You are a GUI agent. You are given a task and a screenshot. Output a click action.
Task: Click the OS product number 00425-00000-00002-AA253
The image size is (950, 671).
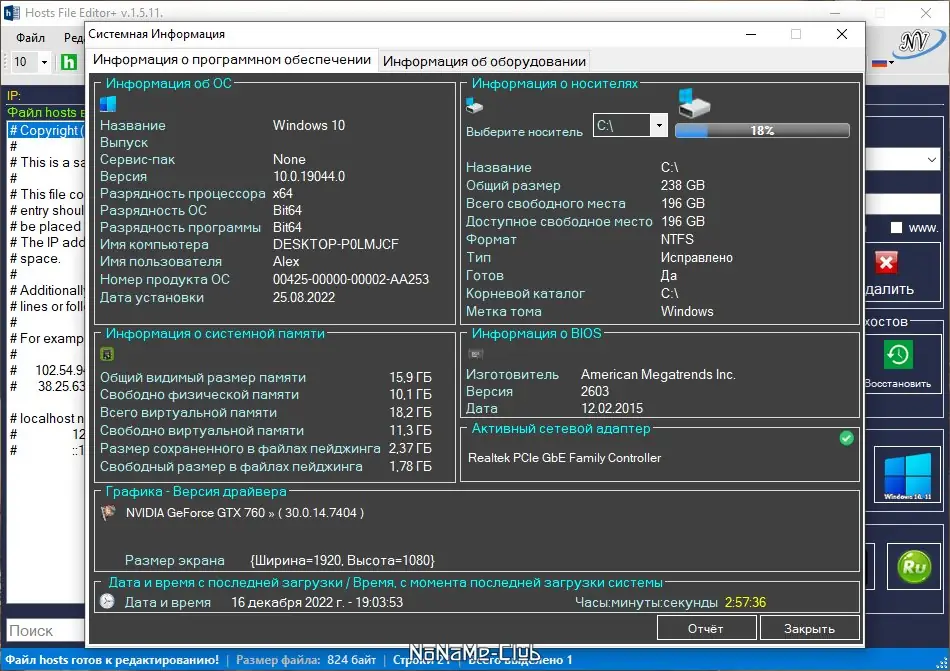coord(351,279)
